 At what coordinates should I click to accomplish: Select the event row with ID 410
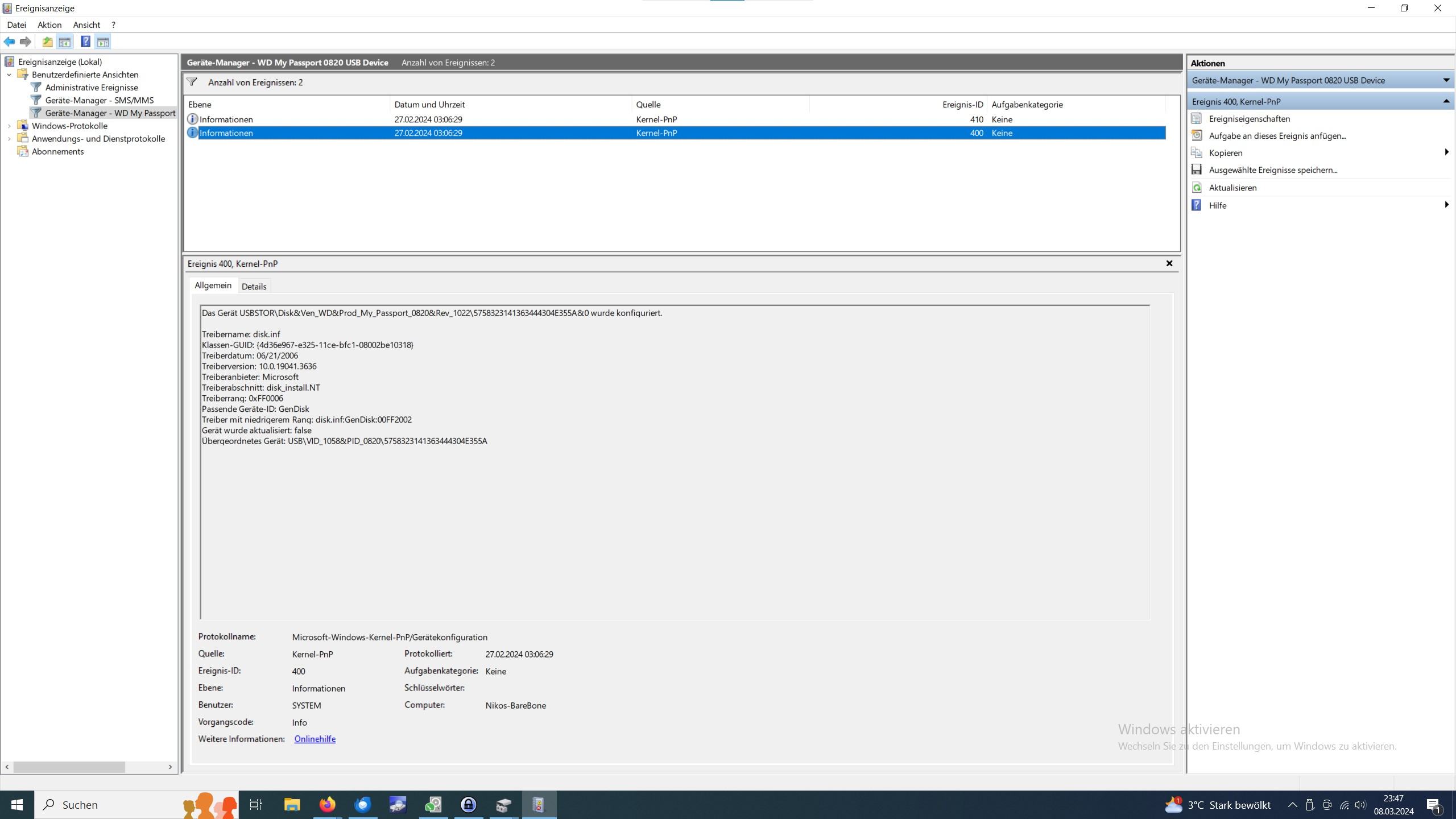coord(676,119)
